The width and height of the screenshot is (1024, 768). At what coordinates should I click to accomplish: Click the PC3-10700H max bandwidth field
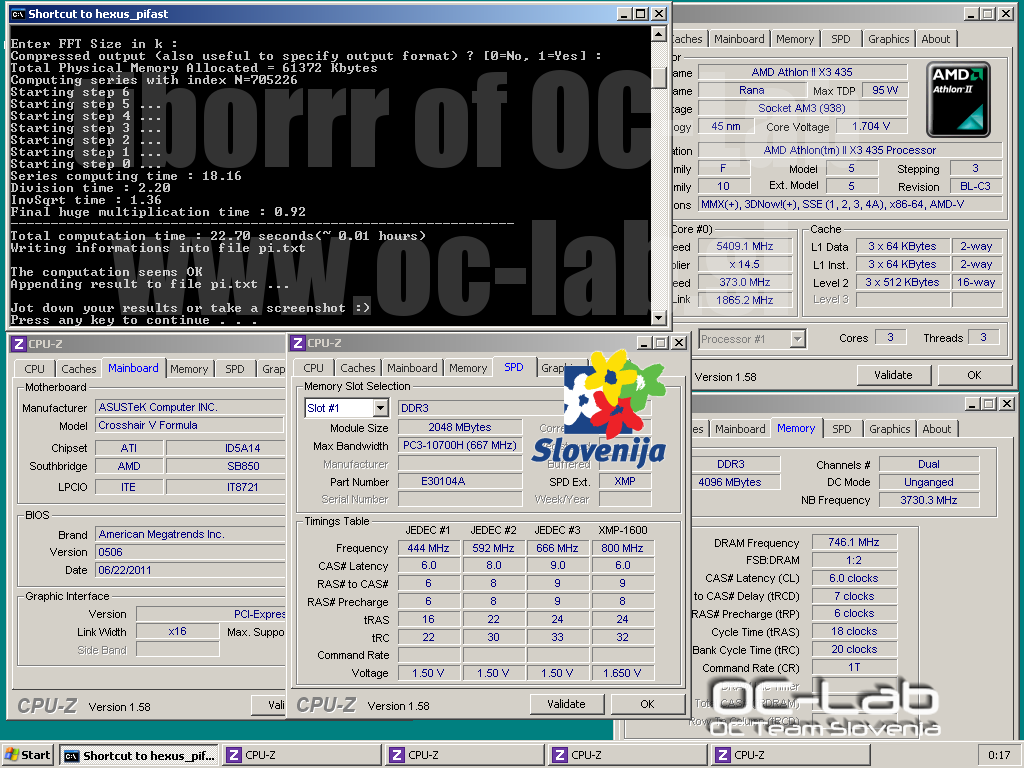[x=460, y=445]
